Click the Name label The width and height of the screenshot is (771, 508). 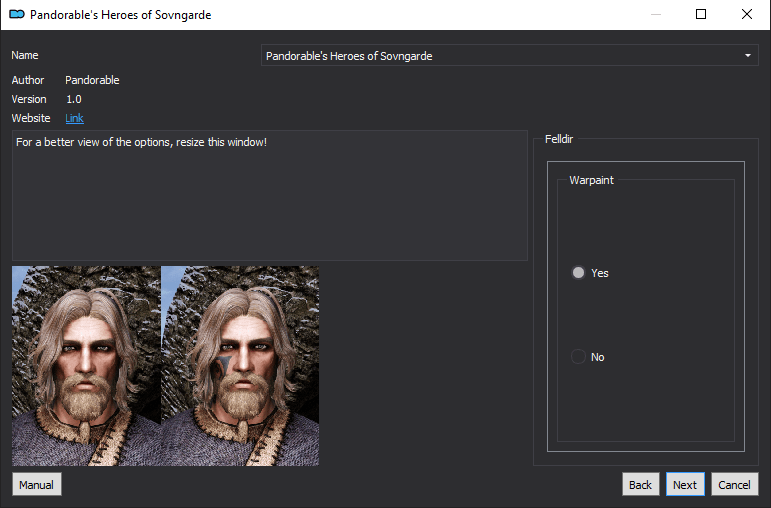25,55
